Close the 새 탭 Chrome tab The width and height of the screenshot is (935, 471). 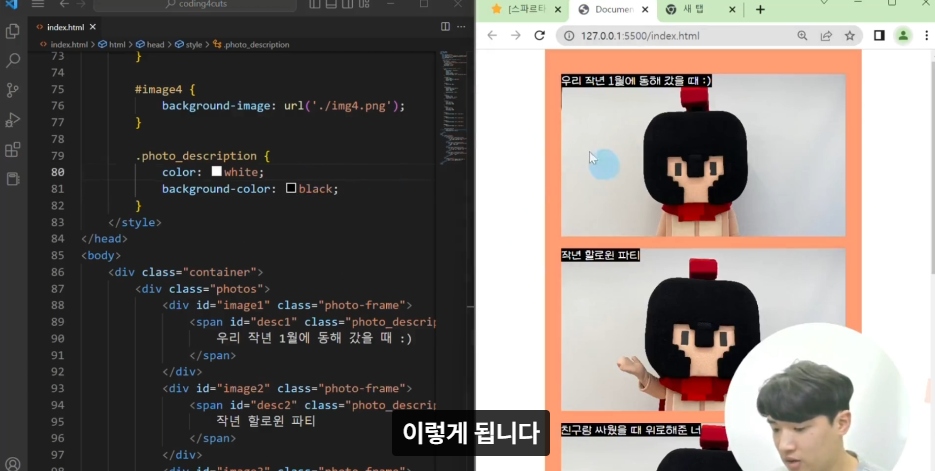[x=732, y=10]
